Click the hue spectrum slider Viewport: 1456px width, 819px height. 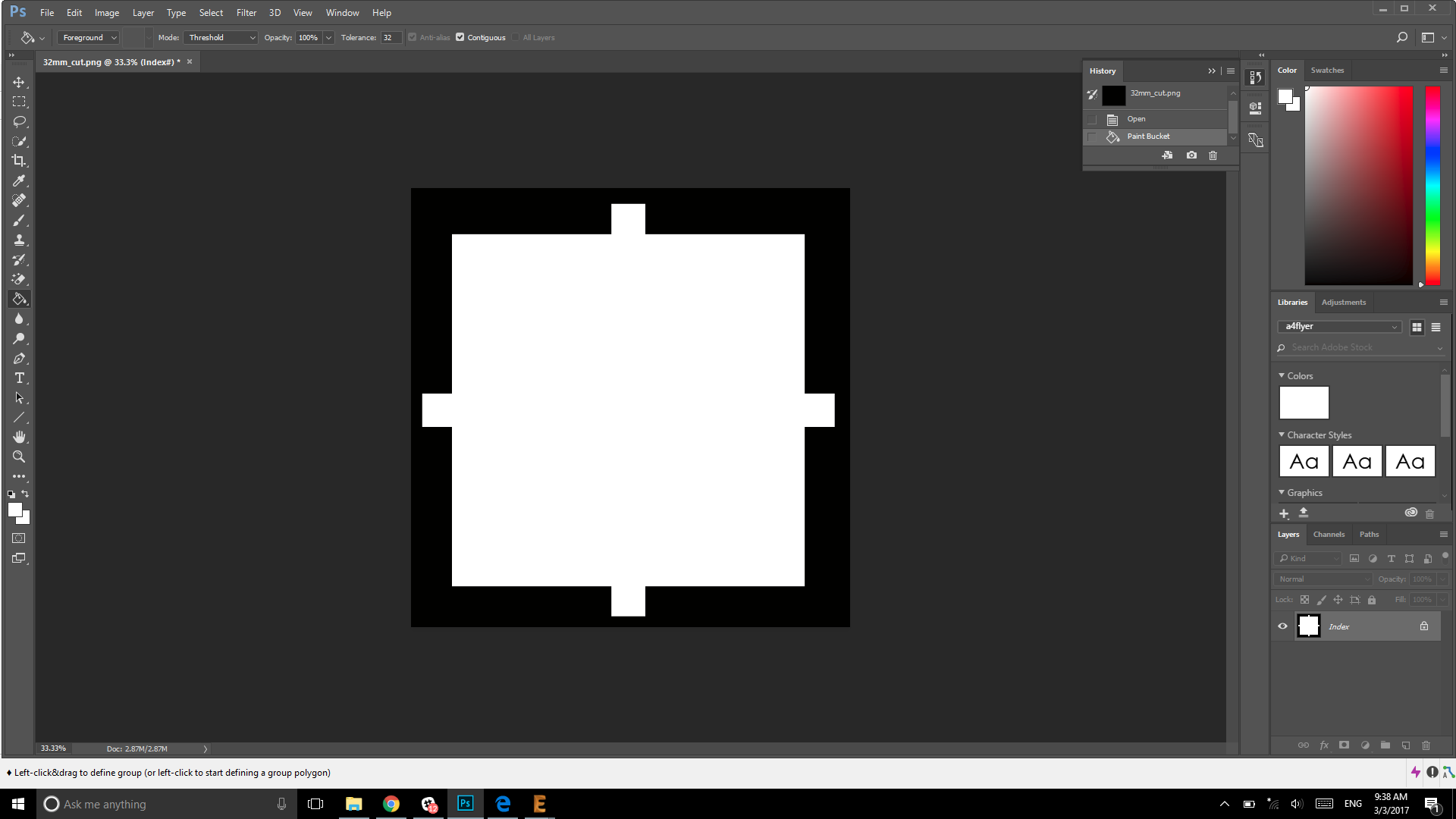click(1432, 186)
